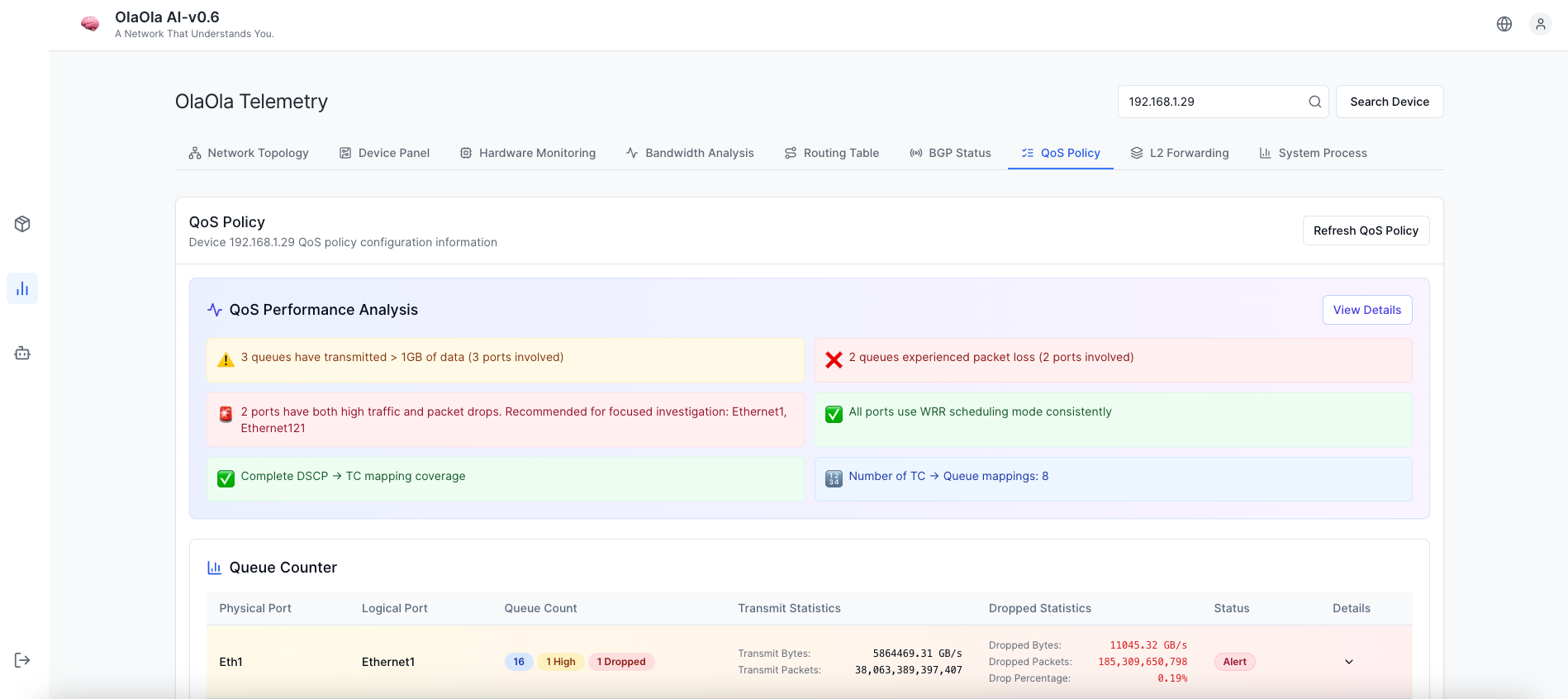The height and width of the screenshot is (699, 1568).
Task: Select the QoS Policy tab
Action: point(1061,153)
